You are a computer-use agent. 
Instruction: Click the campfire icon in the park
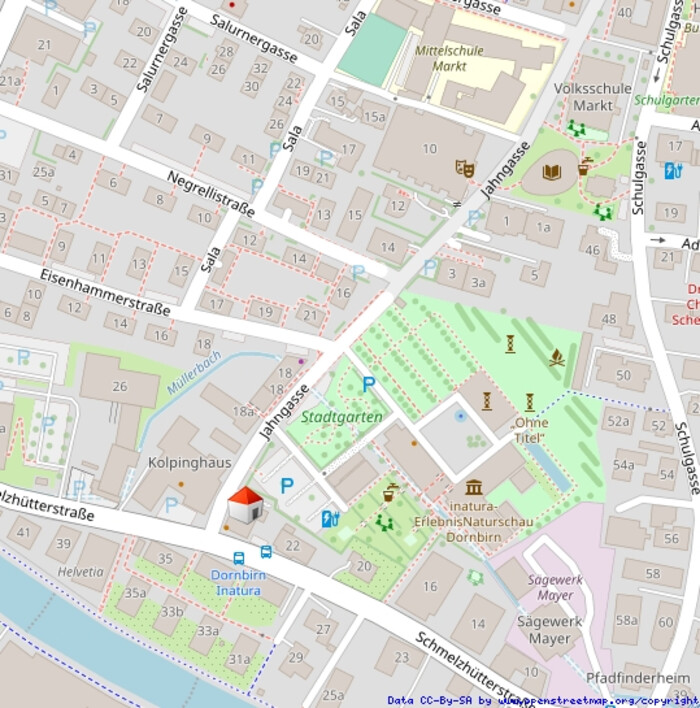[557, 356]
